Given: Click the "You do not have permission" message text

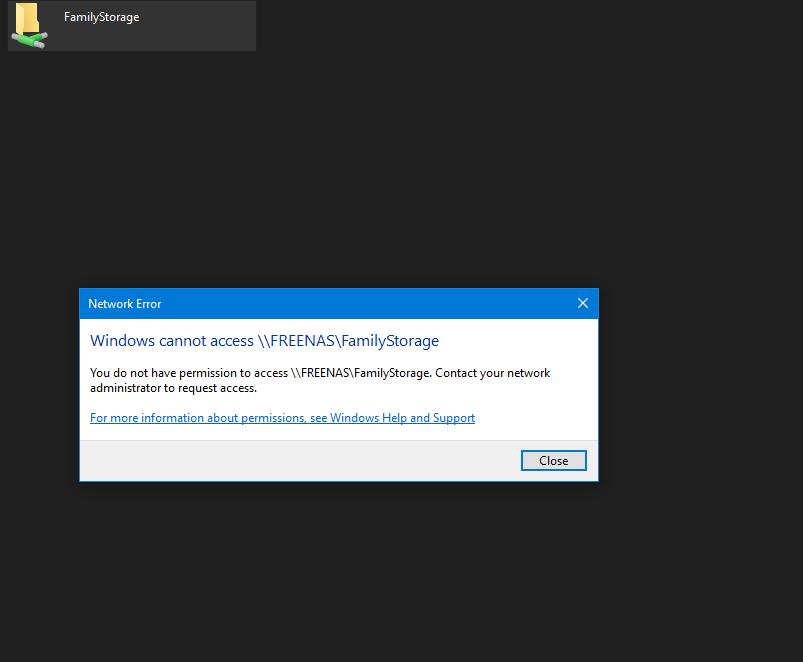Looking at the screenshot, I should (320, 380).
